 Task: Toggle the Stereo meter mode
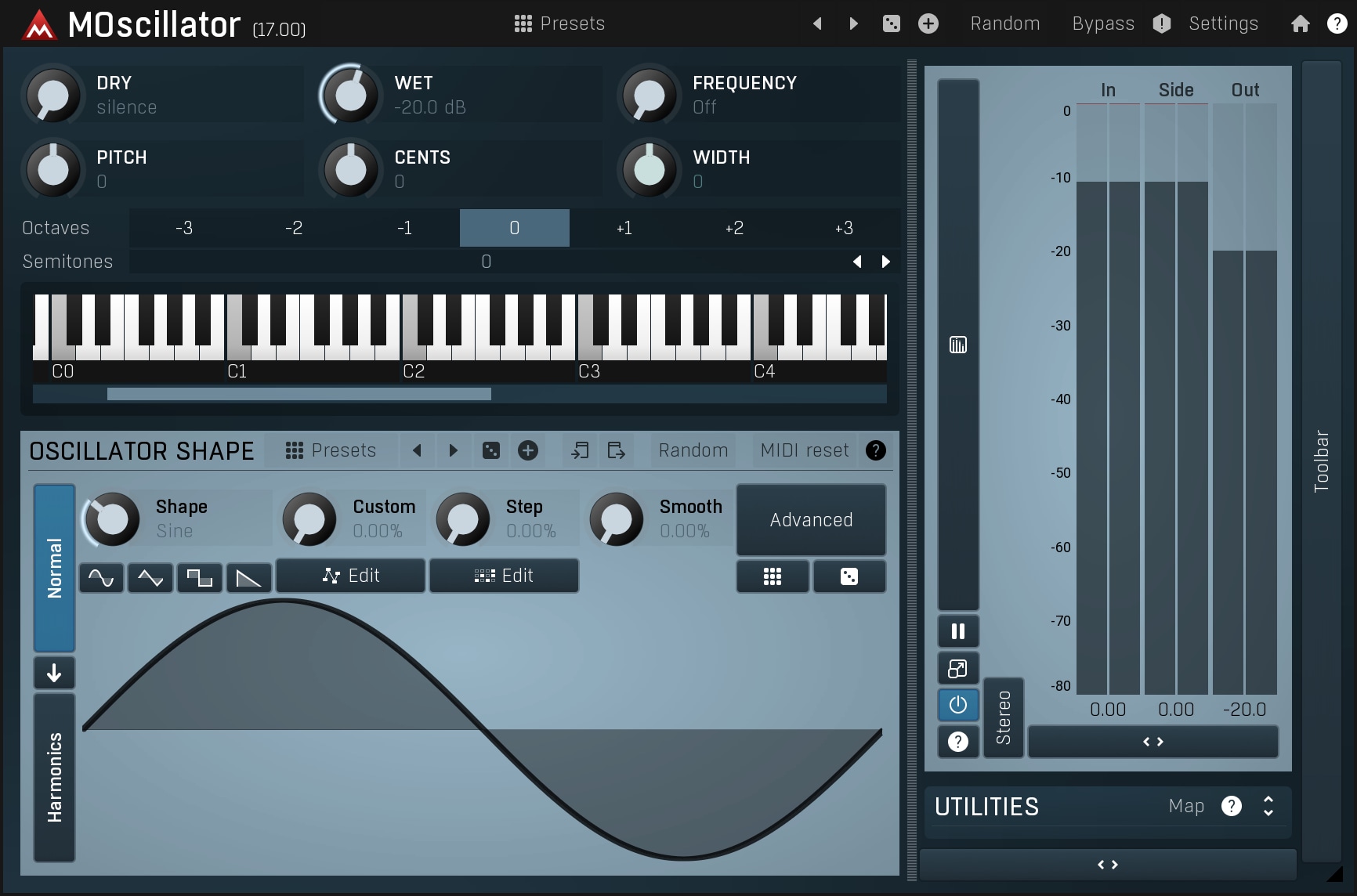click(1003, 717)
